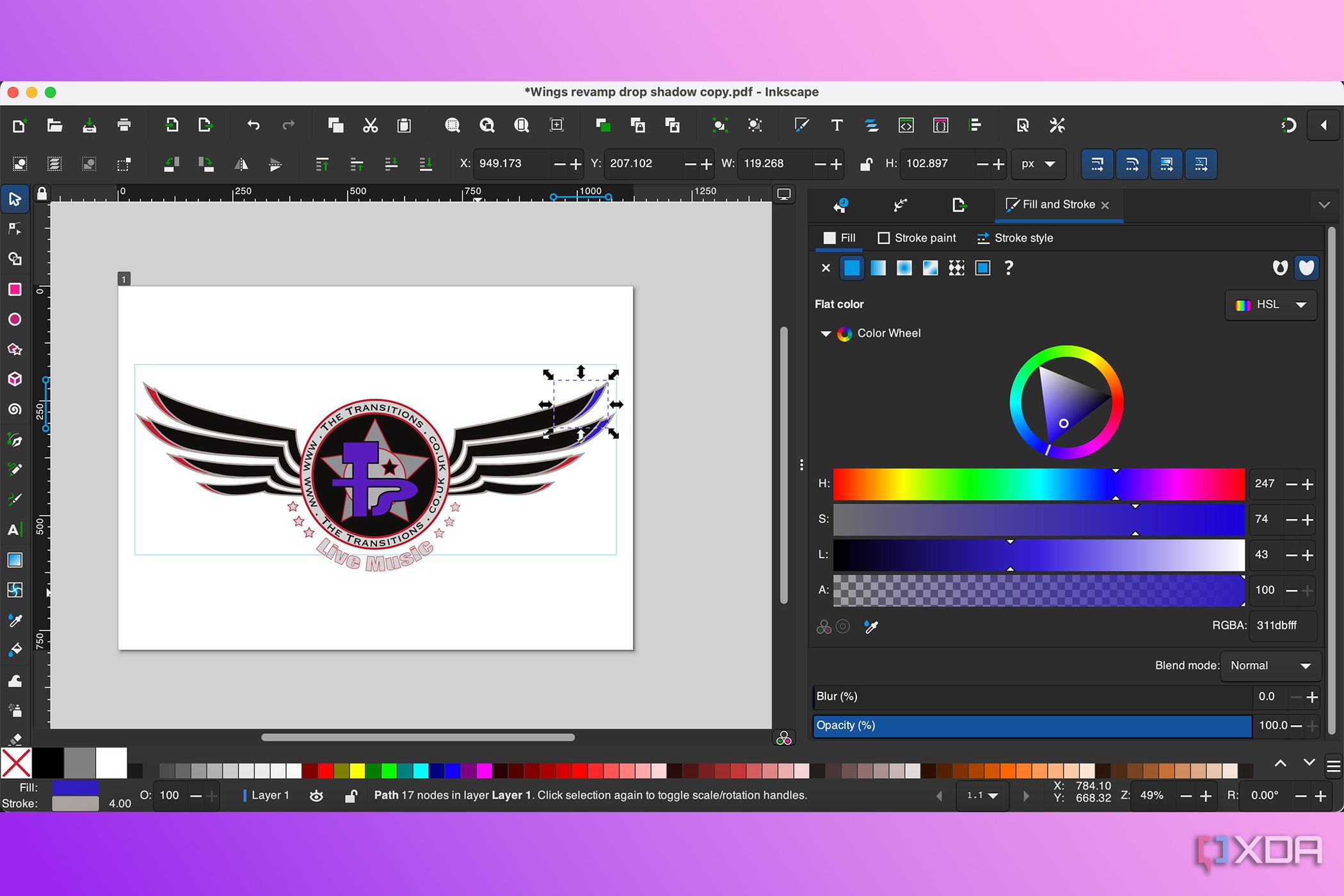The width and height of the screenshot is (1344, 896).
Task: Toggle Layer 1 visibility eye
Action: pos(316,796)
